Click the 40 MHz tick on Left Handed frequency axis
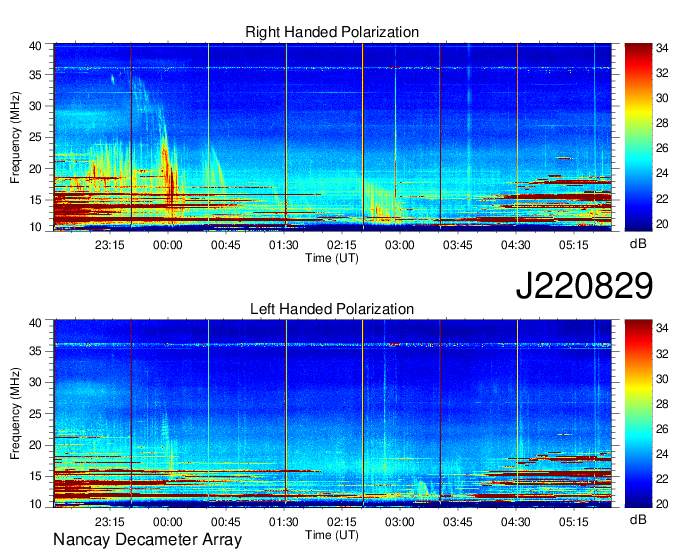The width and height of the screenshot is (680, 552). click(x=35, y=323)
